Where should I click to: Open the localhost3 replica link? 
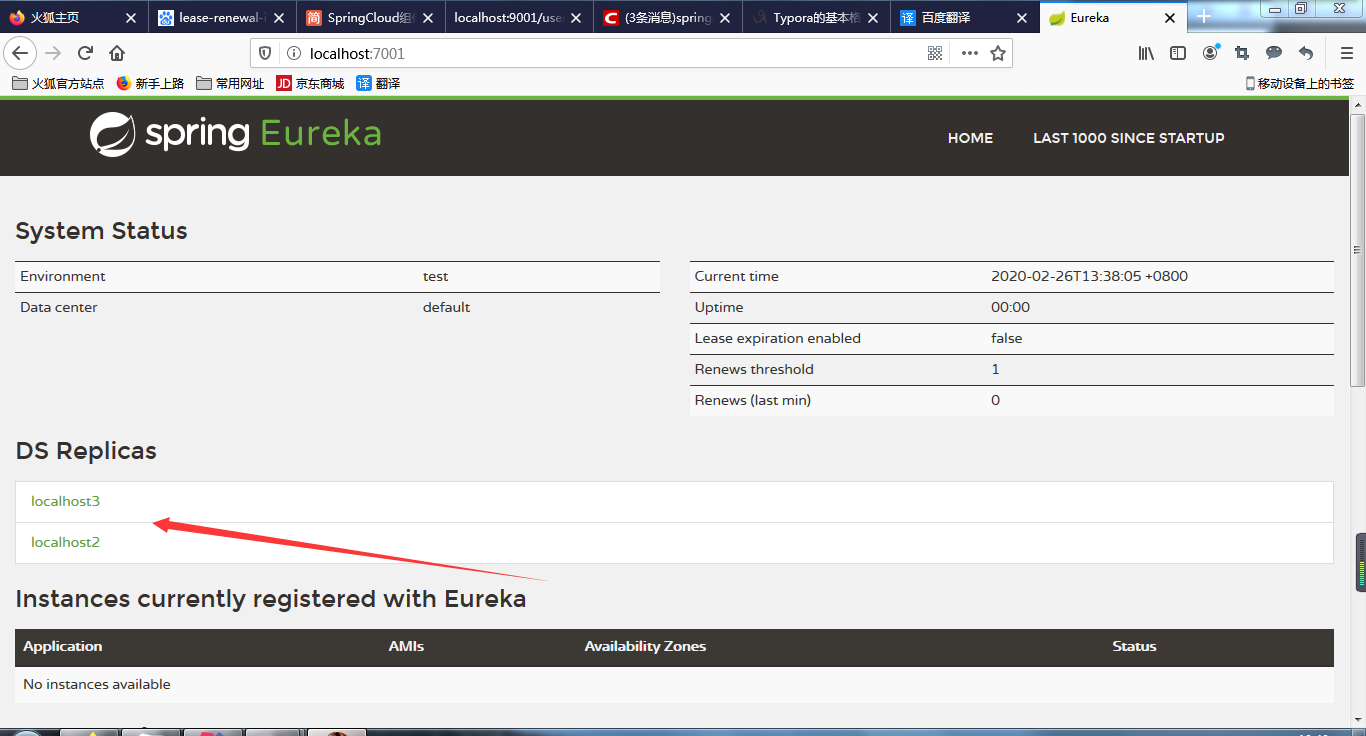66,501
